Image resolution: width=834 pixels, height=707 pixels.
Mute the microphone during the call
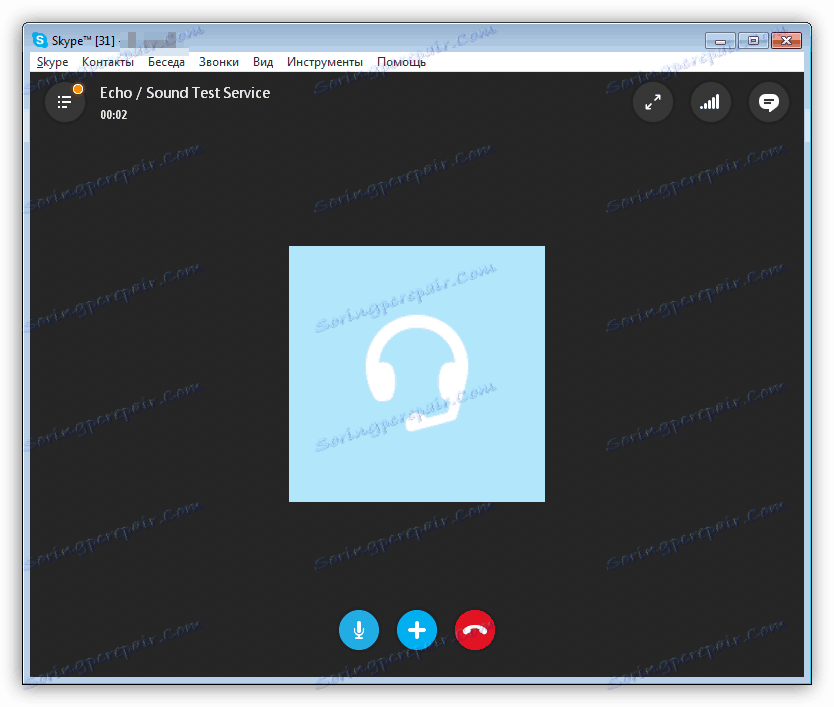tap(359, 630)
